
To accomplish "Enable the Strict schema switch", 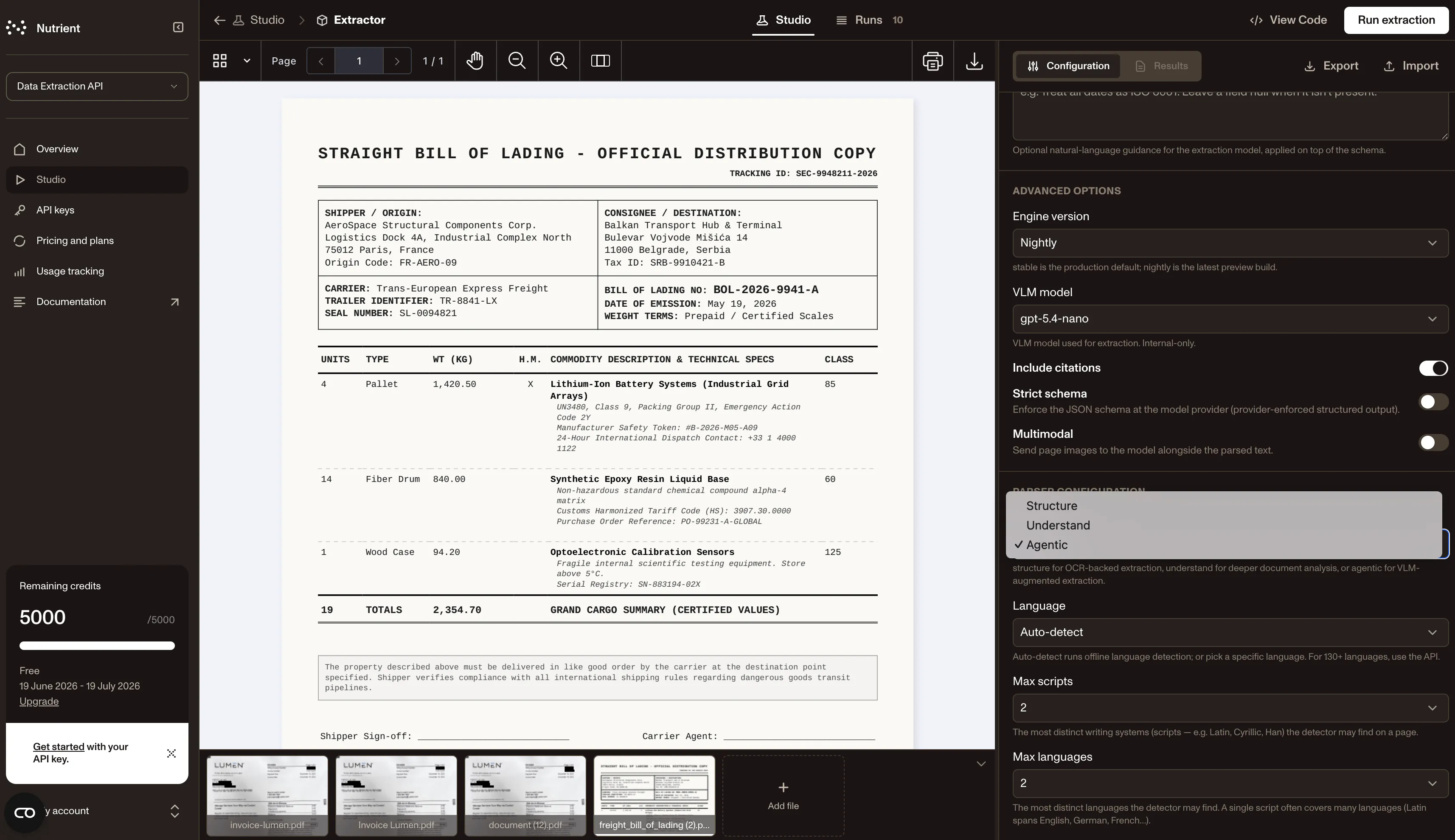I will tap(1433, 401).
